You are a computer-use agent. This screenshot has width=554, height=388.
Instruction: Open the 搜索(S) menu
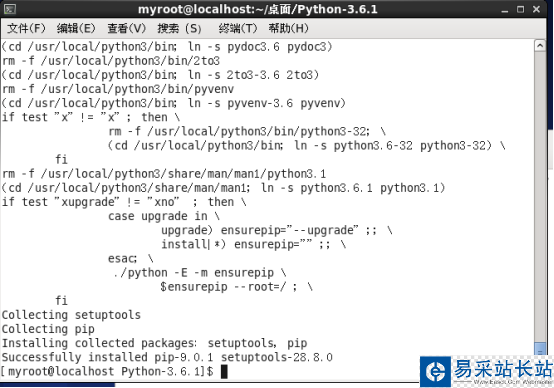coord(179,28)
